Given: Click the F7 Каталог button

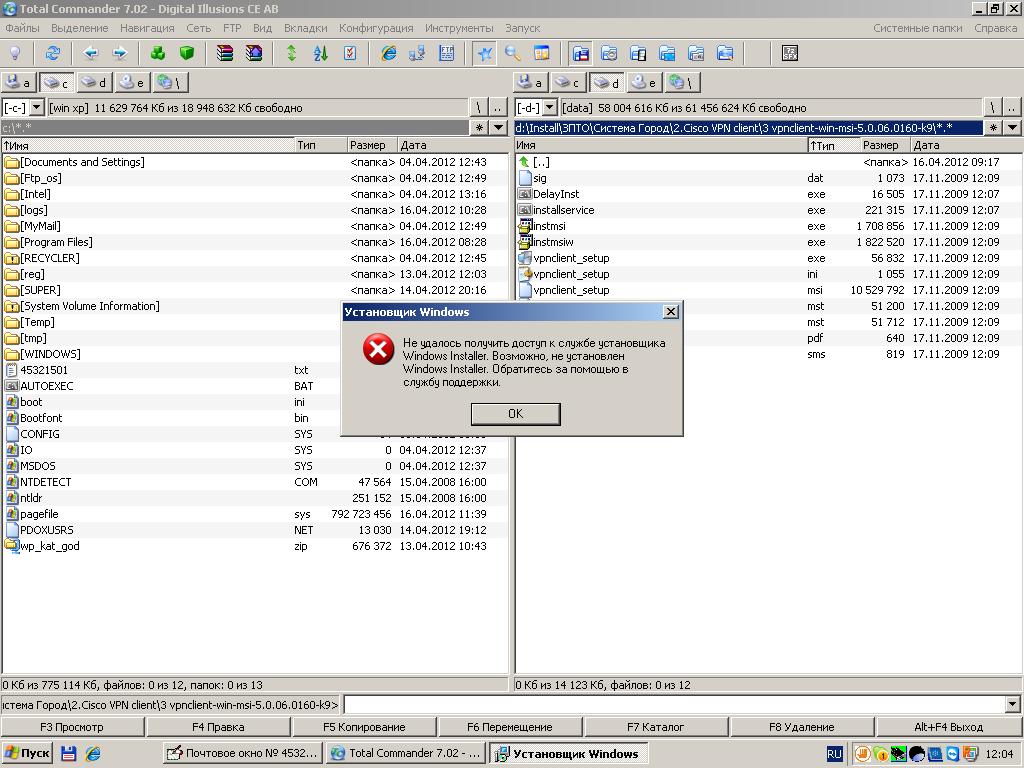Looking at the screenshot, I should click(x=656, y=727).
